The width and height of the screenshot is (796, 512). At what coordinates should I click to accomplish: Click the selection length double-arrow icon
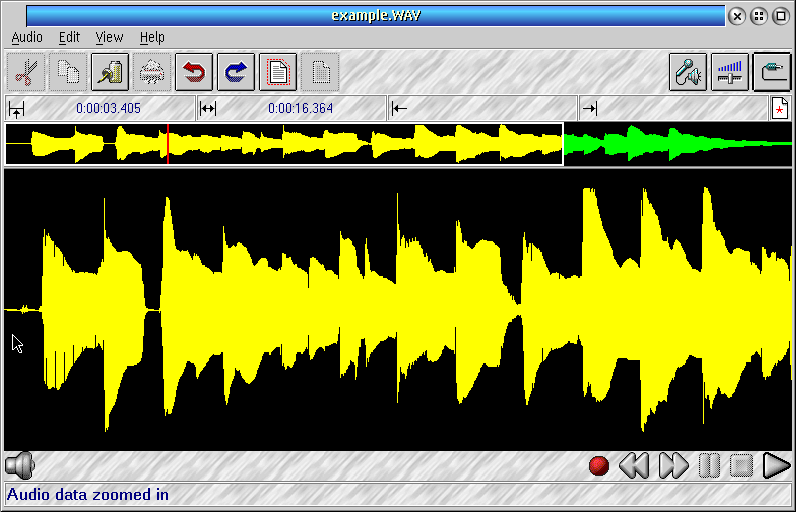point(208,109)
